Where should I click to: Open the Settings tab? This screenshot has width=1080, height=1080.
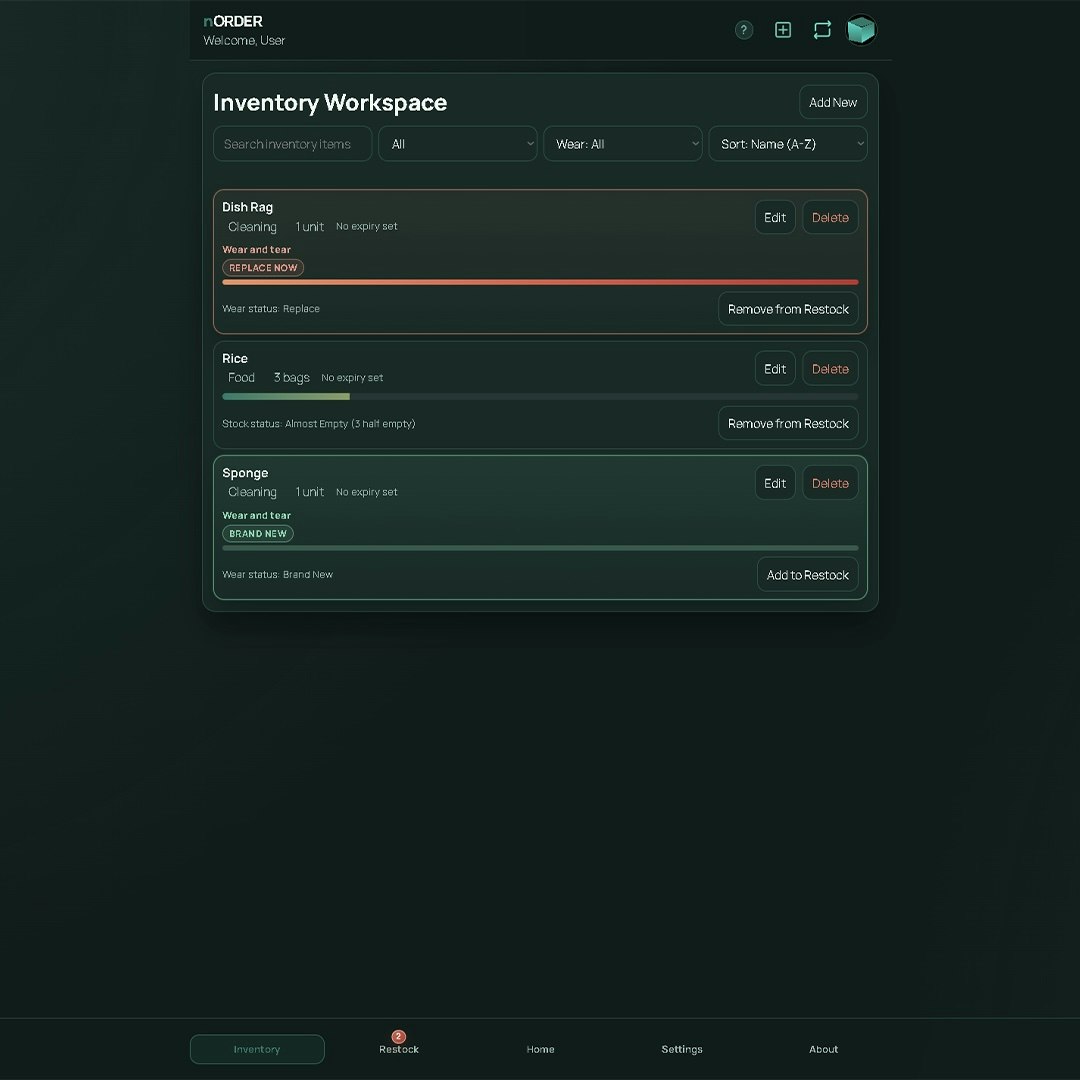682,1049
